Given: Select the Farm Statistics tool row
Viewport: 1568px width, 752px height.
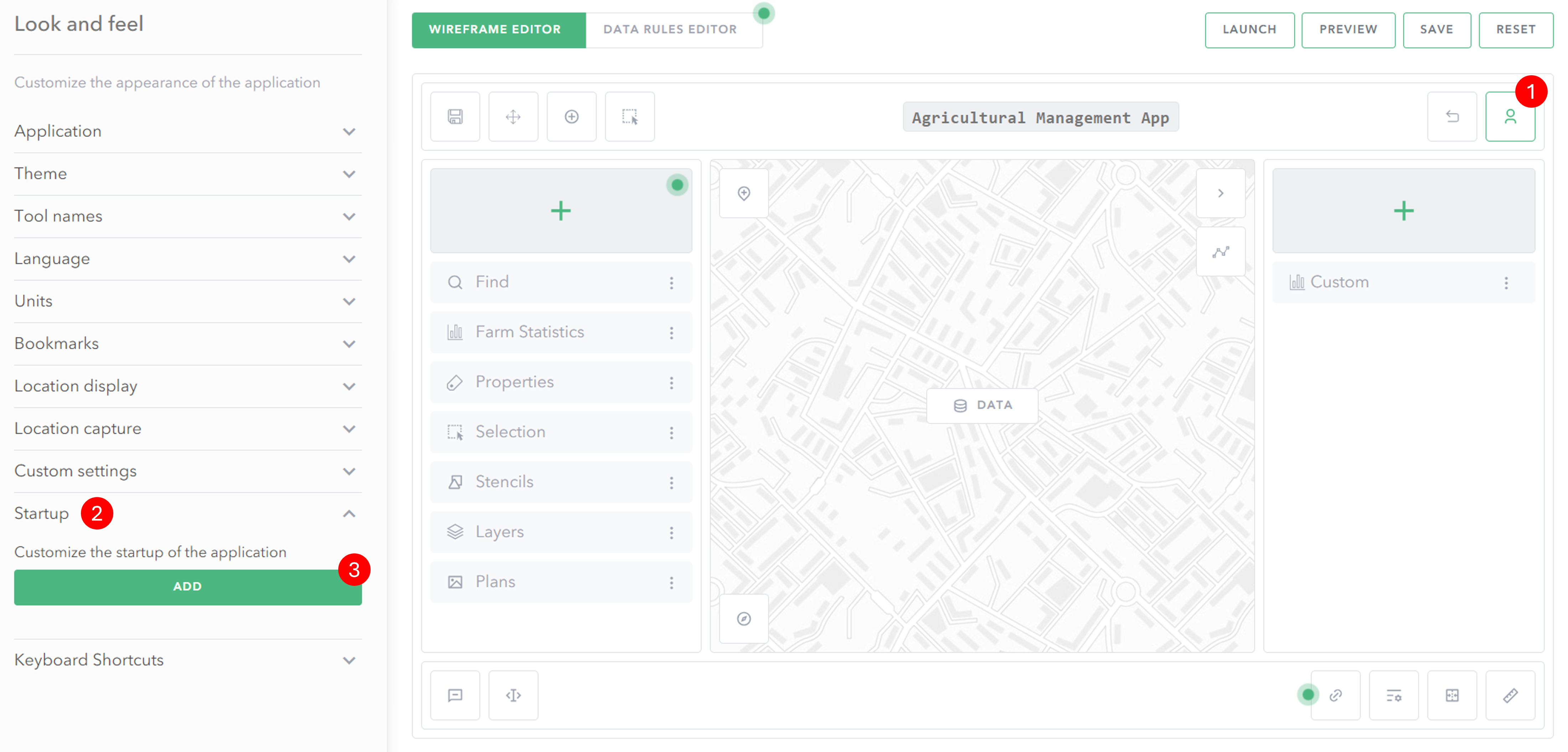Looking at the screenshot, I should coord(561,332).
